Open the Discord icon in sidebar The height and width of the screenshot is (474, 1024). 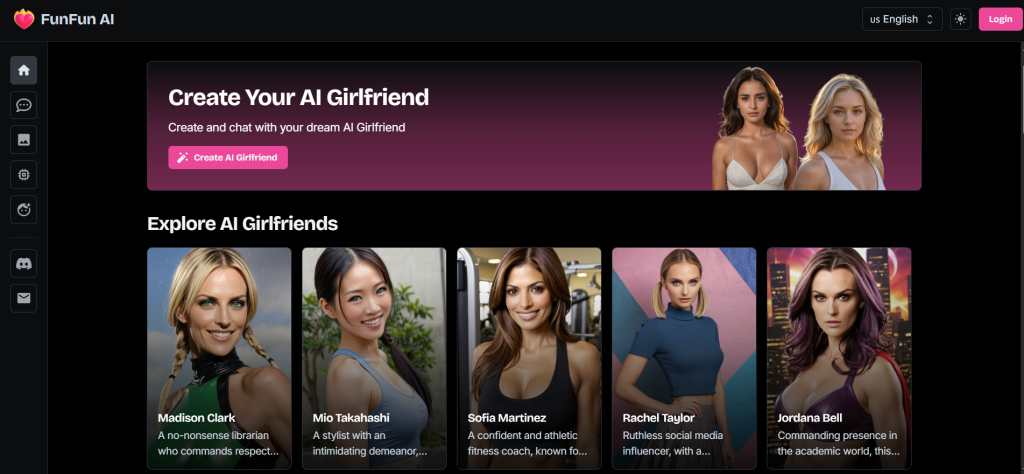(x=24, y=264)
